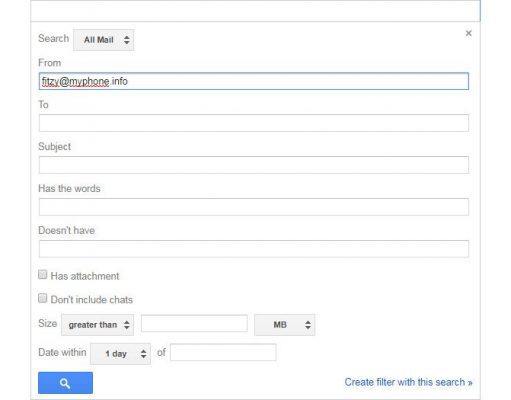Enable the Has attachment checkbox
Viewport: 511px width, 400px height.
coord(43,275)
